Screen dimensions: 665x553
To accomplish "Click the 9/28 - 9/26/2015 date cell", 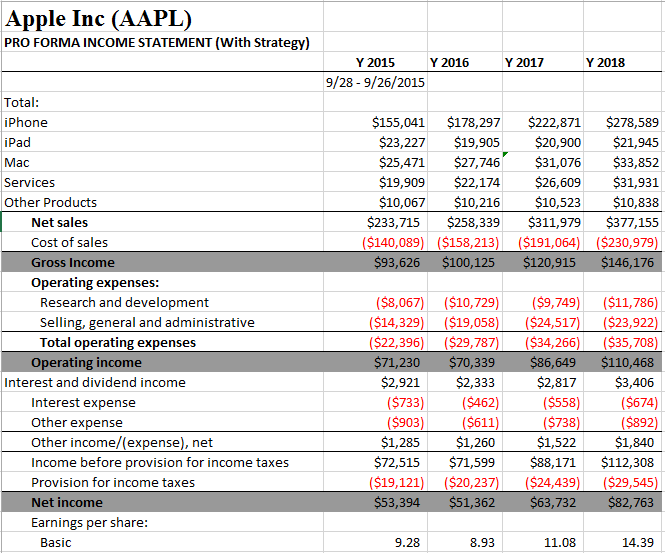I will 375,82.
